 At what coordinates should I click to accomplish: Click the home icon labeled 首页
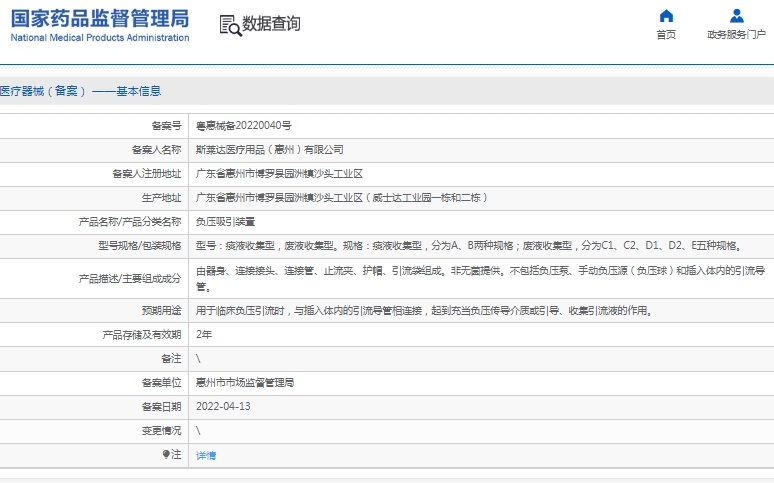click(x=666, y=16)
